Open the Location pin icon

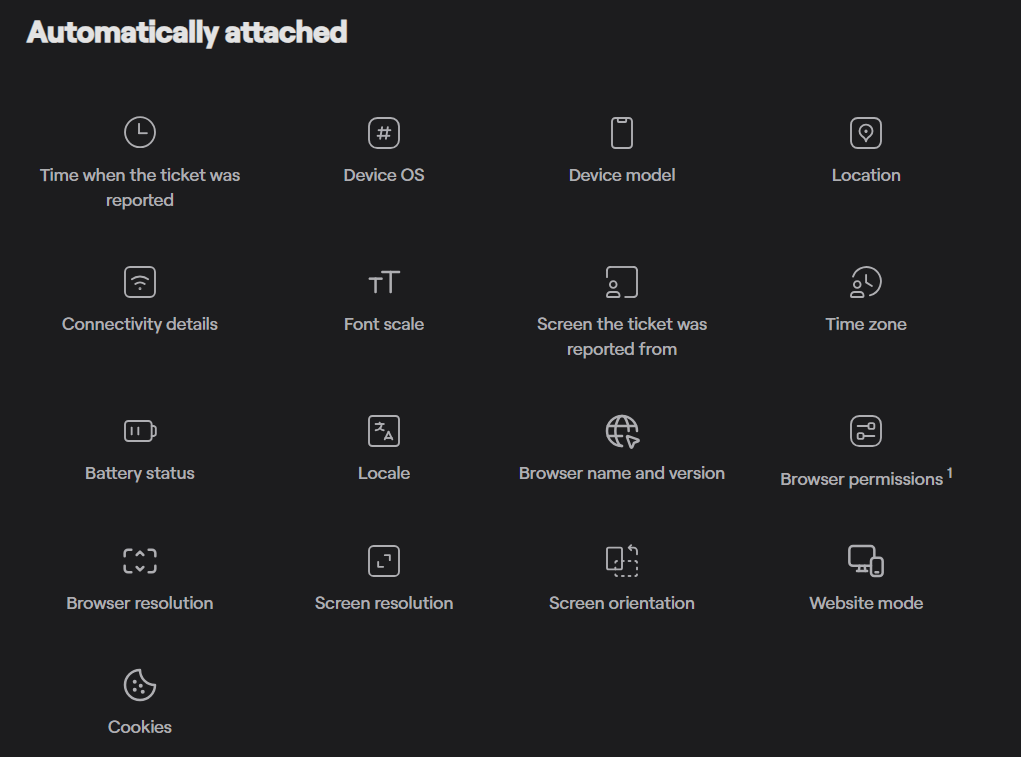click(866, 132)
